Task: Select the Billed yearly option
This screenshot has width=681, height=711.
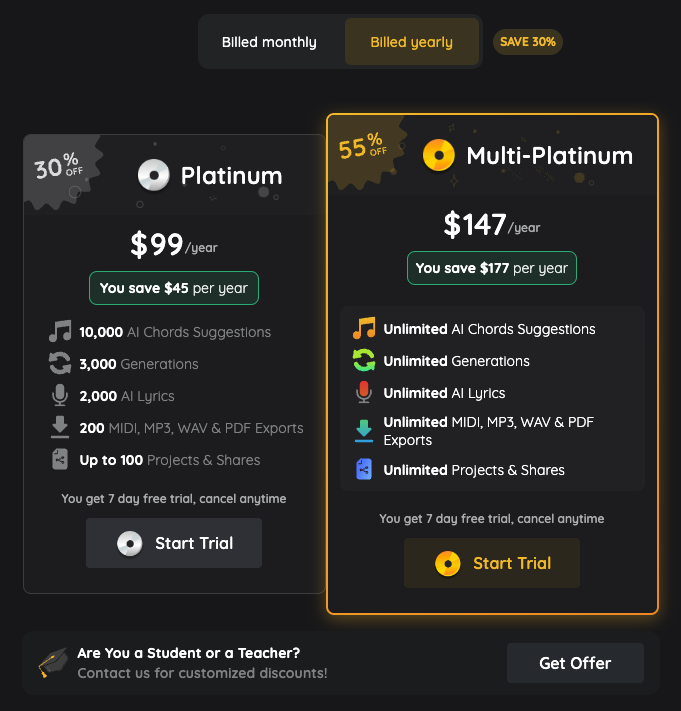Action: [x=411, y=42]
